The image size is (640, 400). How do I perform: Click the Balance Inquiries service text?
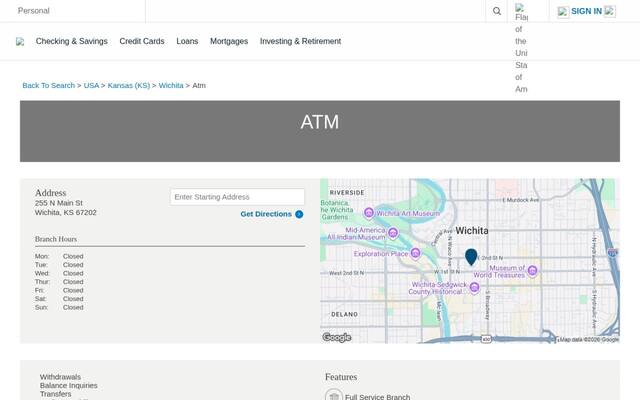(x=69, y=385)
